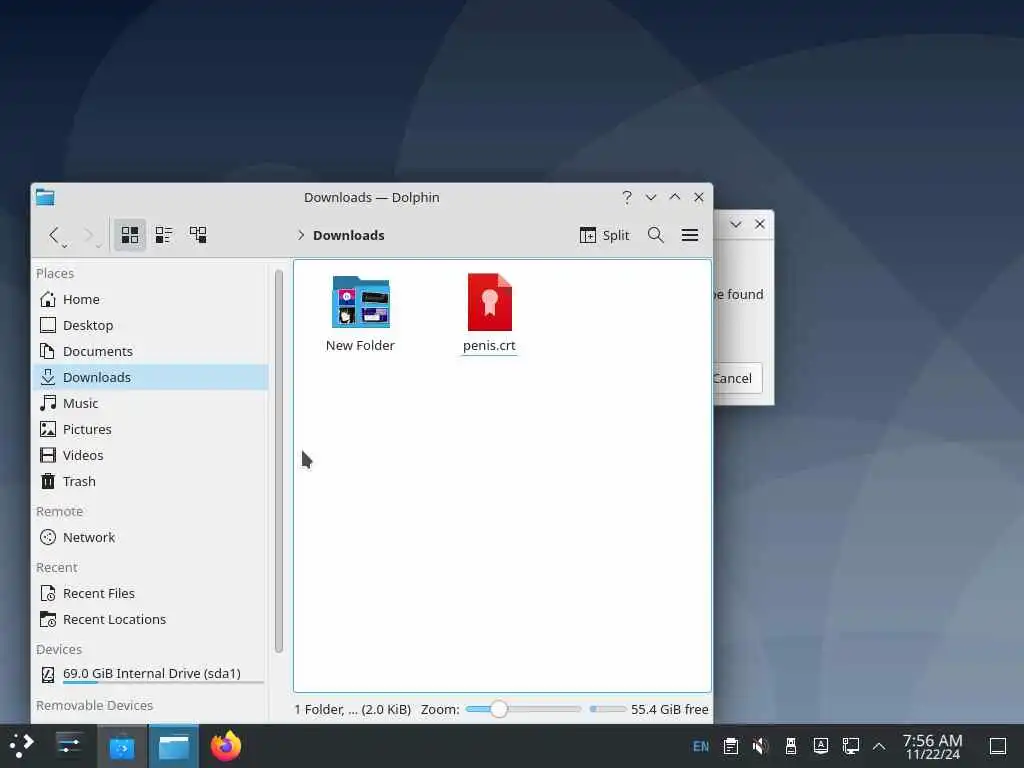Open the KDE application launcher
Viewport: 1024px width, 768px height.
(x=22, y=746)
